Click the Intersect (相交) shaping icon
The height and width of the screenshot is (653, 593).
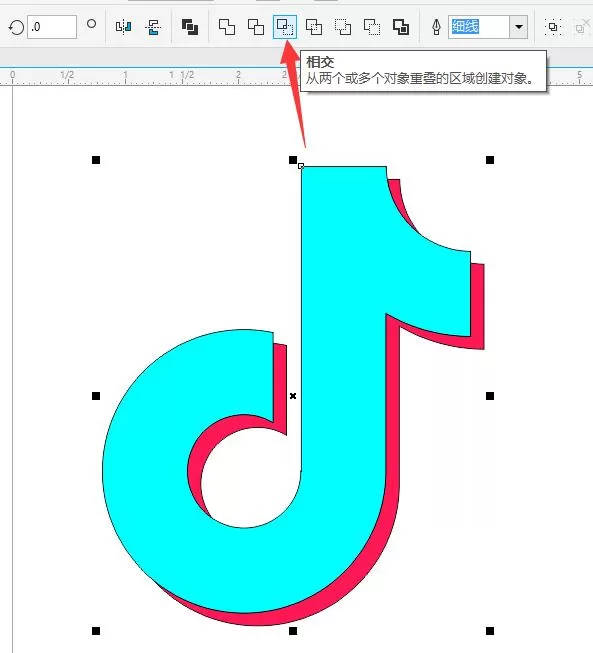tap(285, 27)
